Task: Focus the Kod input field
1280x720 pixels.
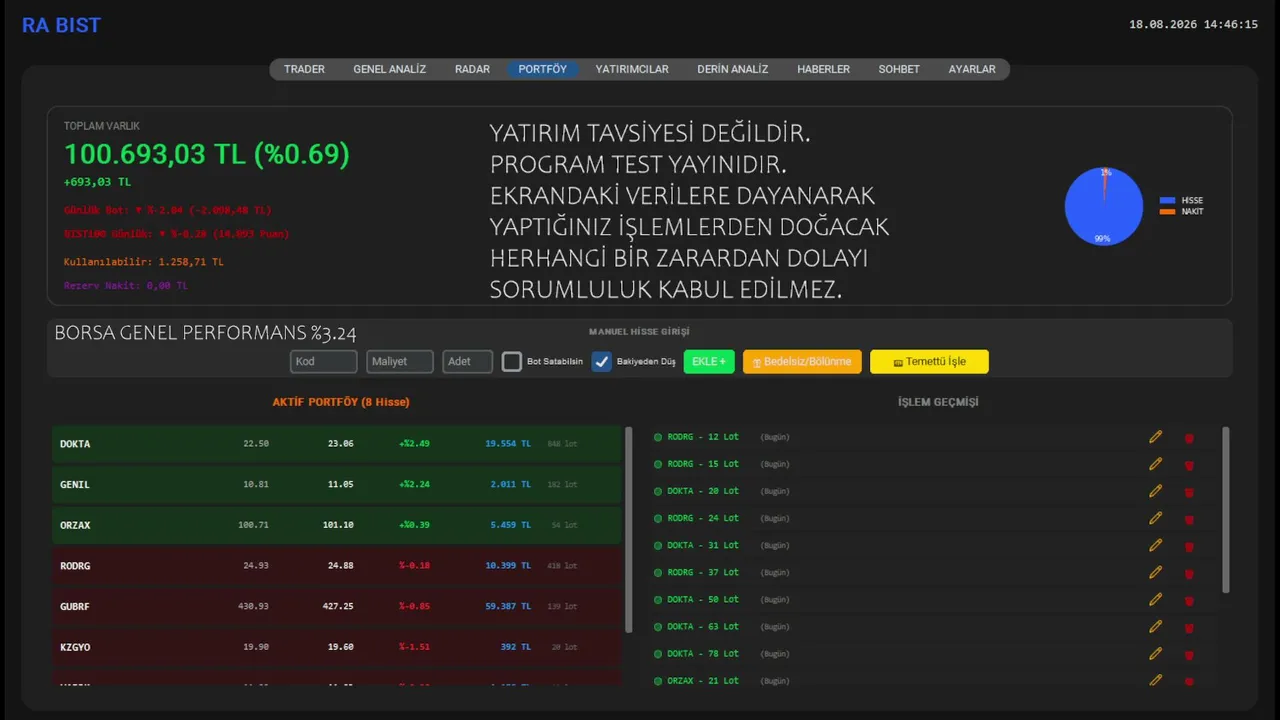Action: [324, 362]
